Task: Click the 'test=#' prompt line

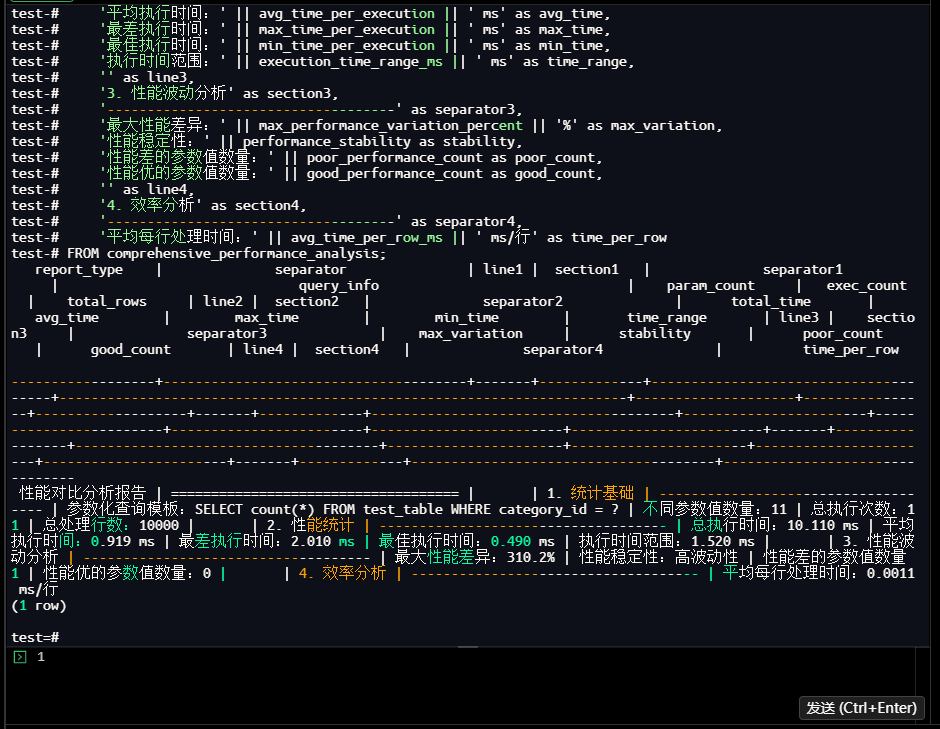Action: coord(35,637)
